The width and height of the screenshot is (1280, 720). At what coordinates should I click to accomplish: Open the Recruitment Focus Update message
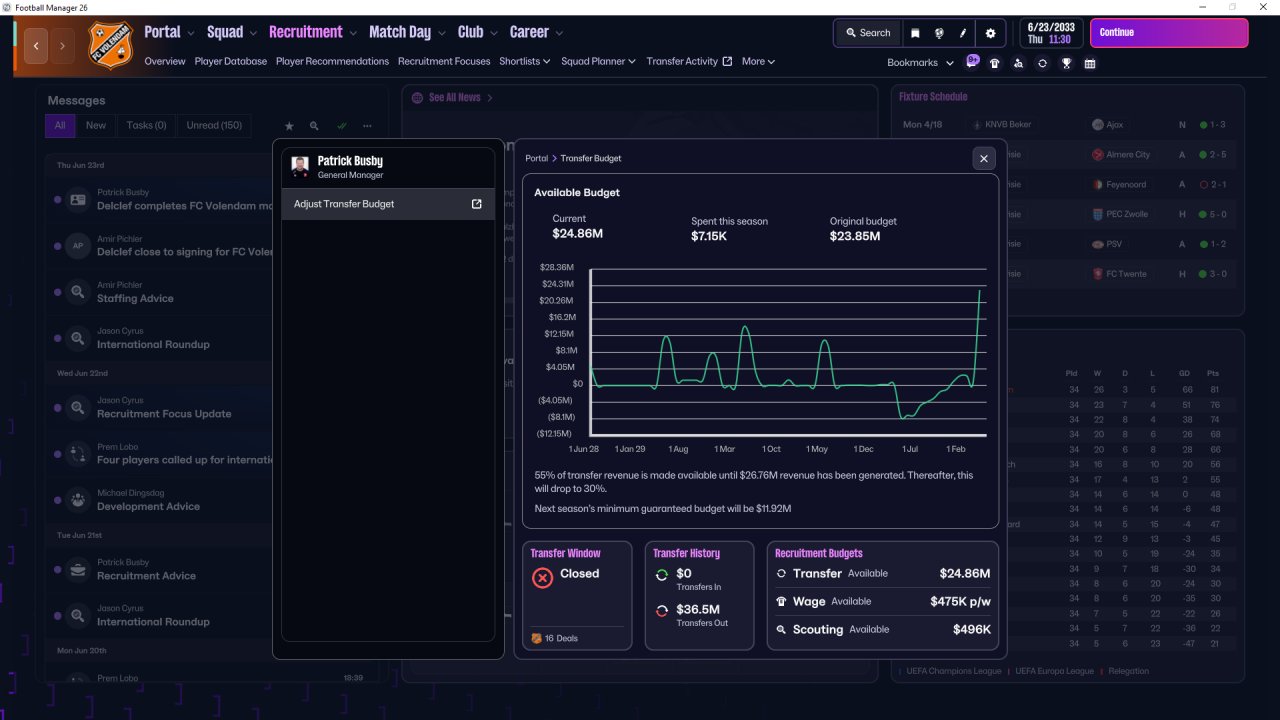164,414
